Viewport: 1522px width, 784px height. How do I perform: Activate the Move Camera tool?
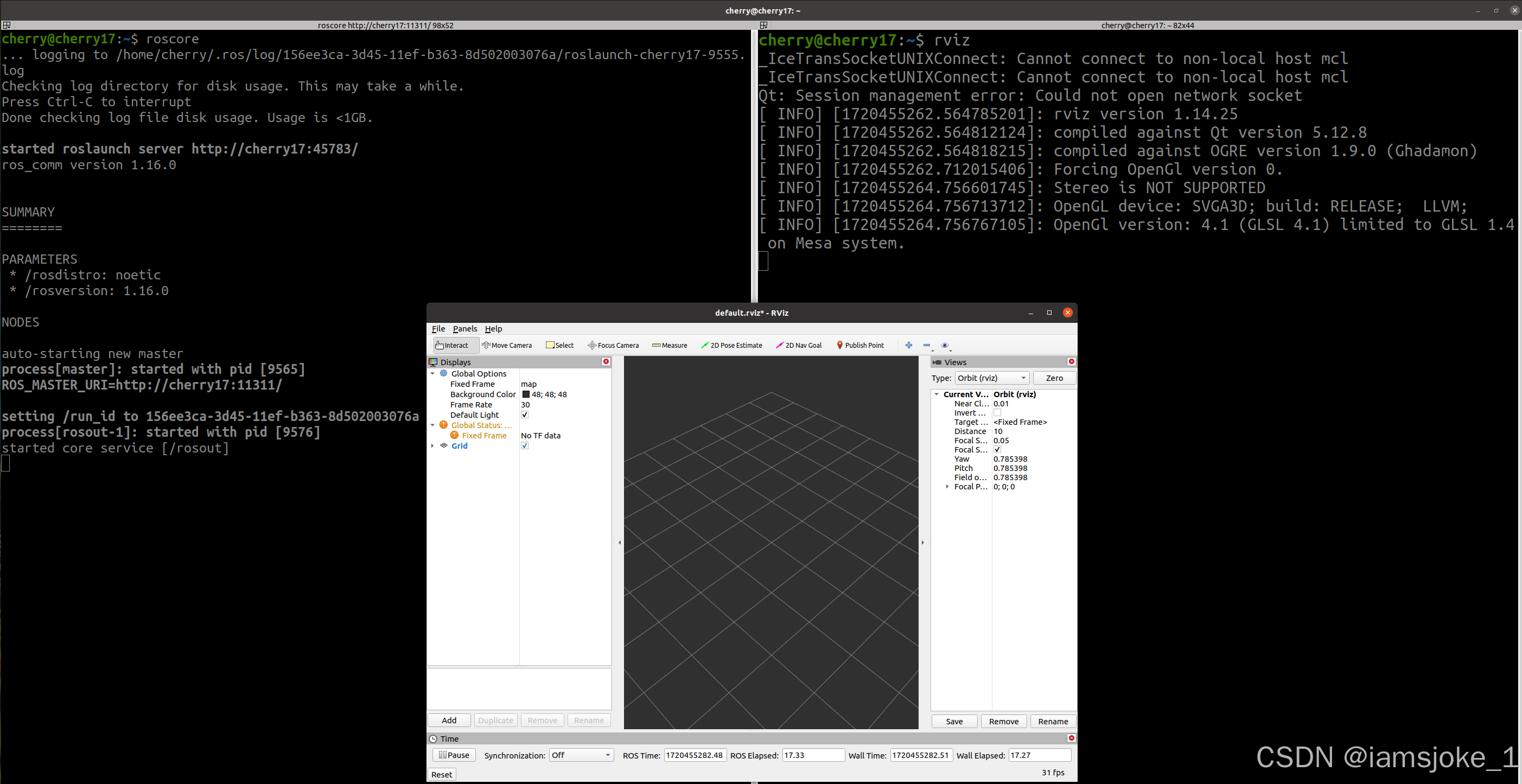coord(507,345)
